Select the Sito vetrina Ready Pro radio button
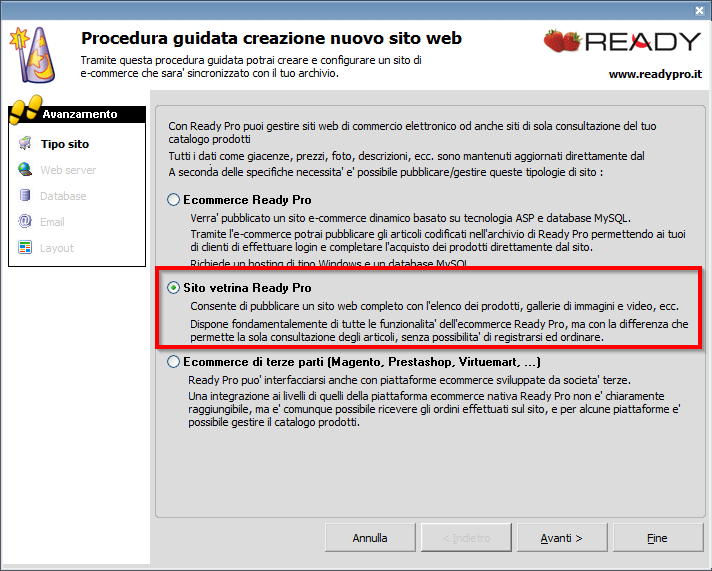The image size is (712, 571). point(173,288)
